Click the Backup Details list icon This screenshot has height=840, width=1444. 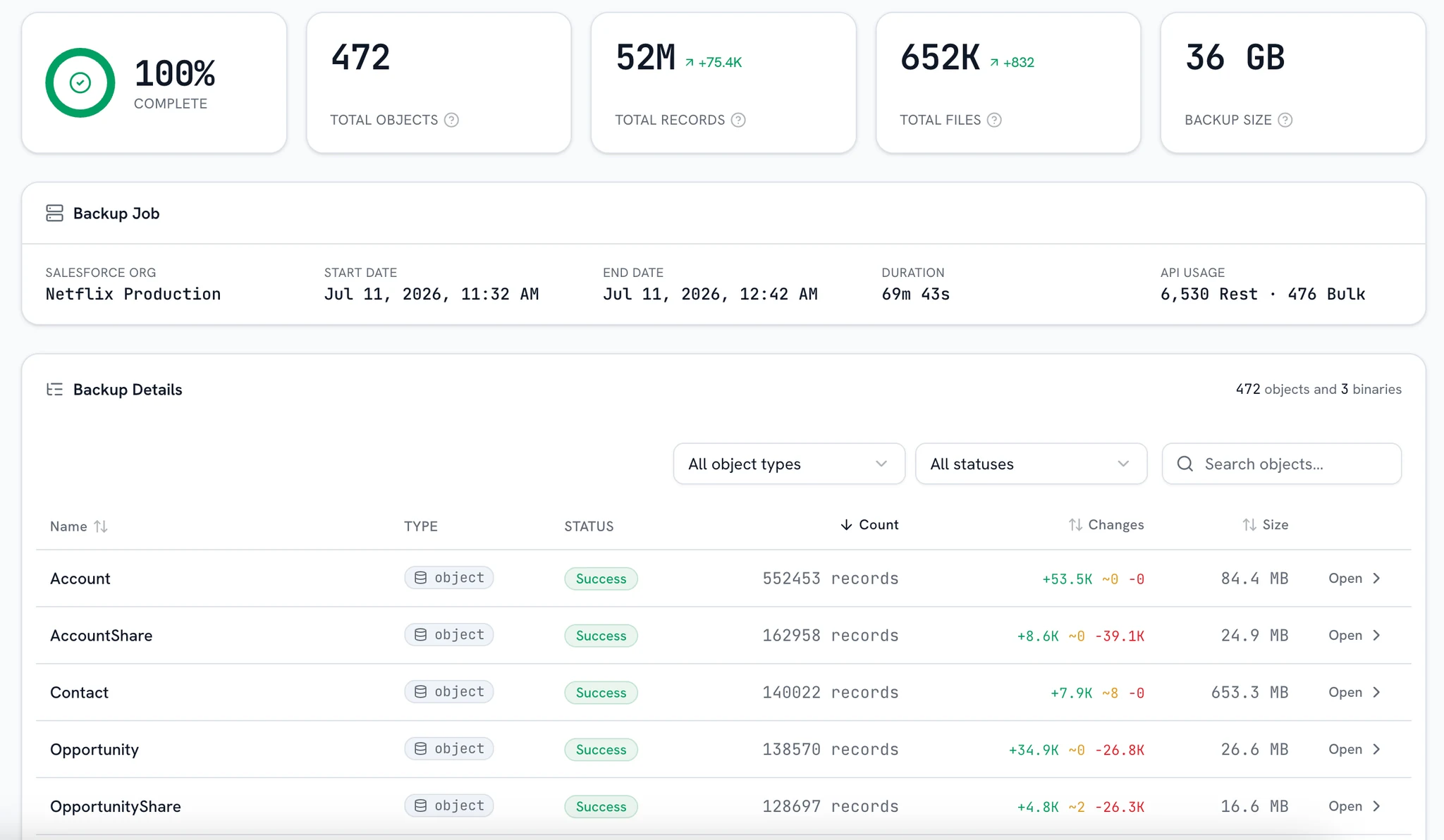click(x=54, y=389)
